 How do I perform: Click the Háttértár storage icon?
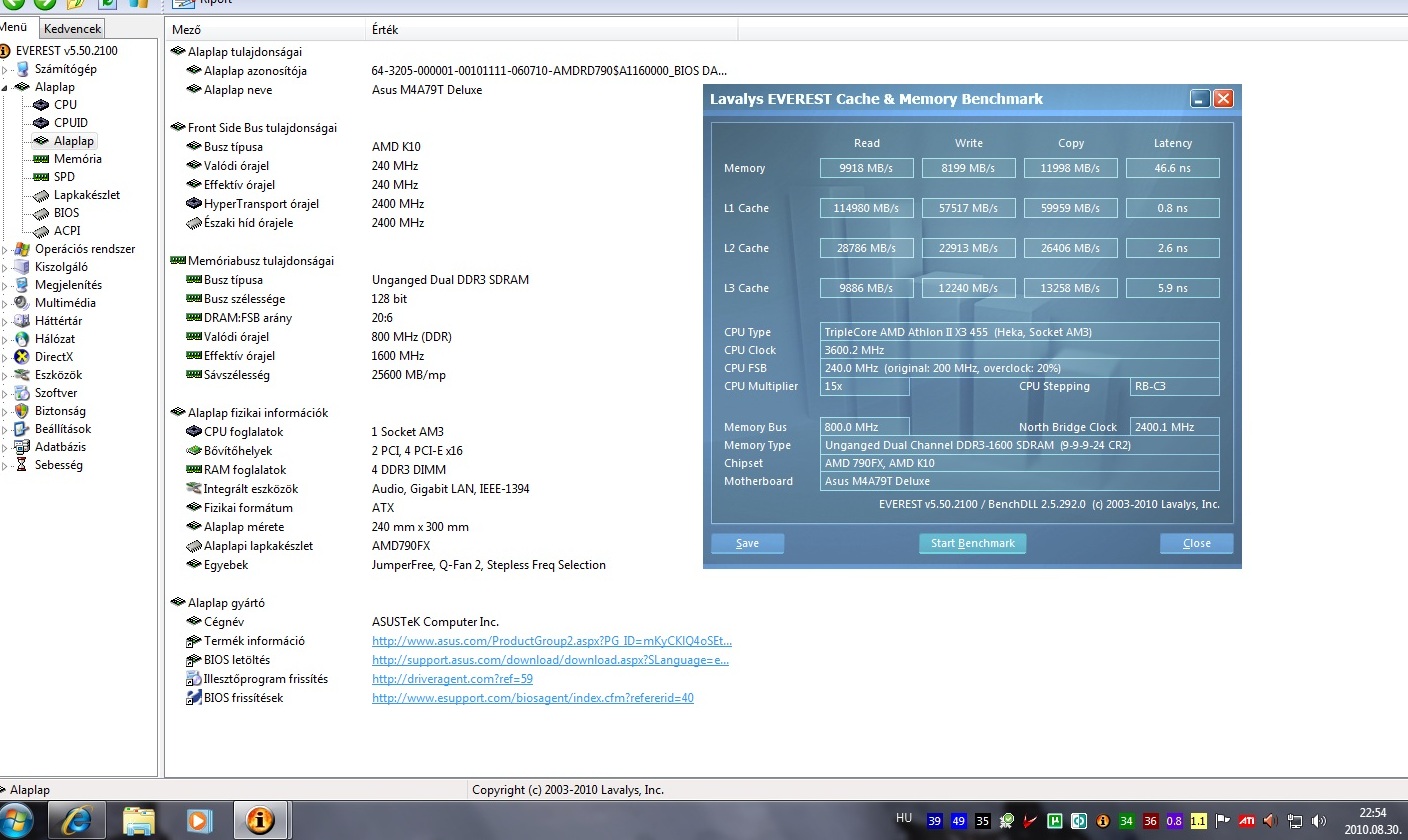click(x=23, y=321)
